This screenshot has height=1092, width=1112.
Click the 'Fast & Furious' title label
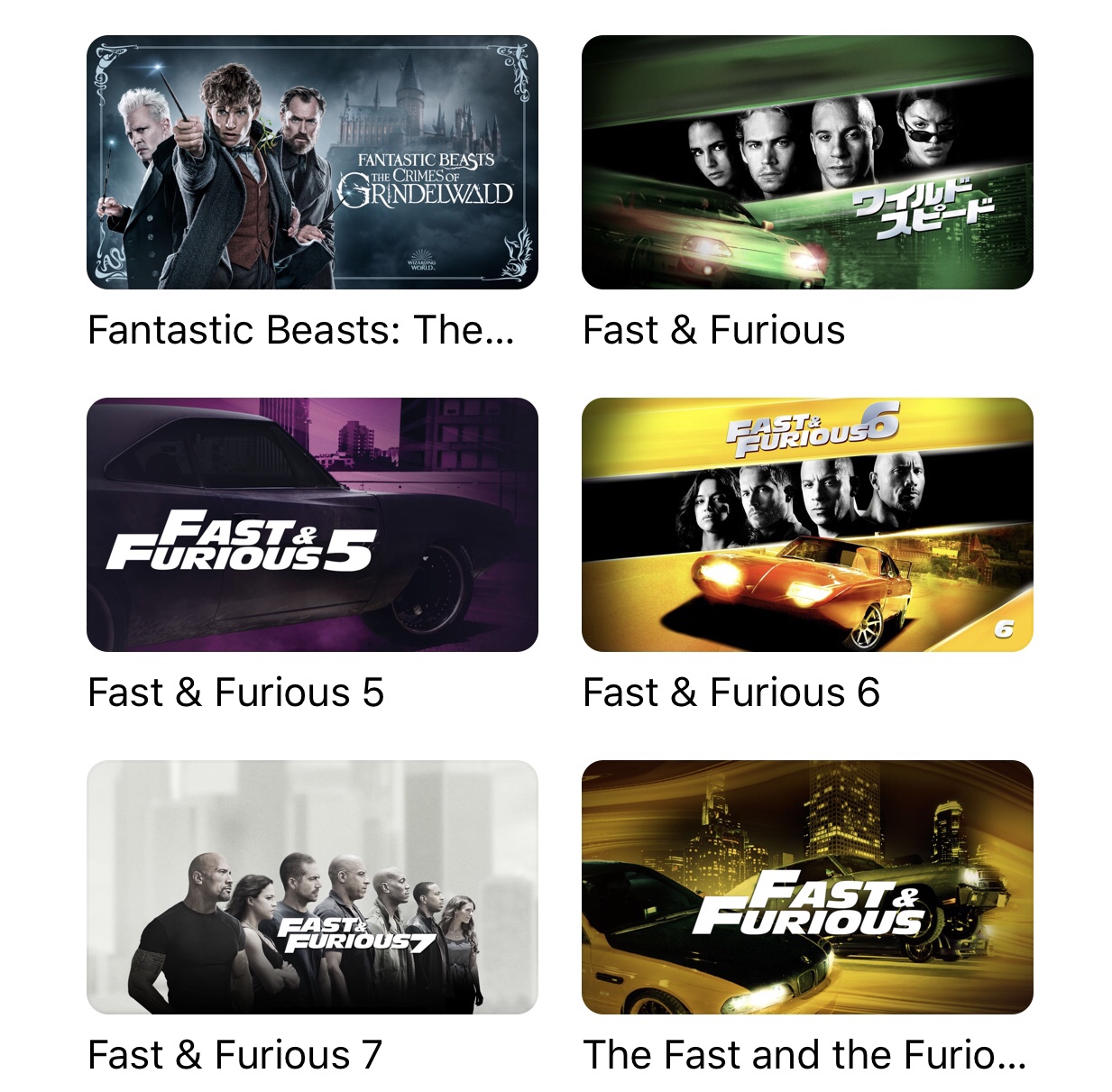click(714, 330)
